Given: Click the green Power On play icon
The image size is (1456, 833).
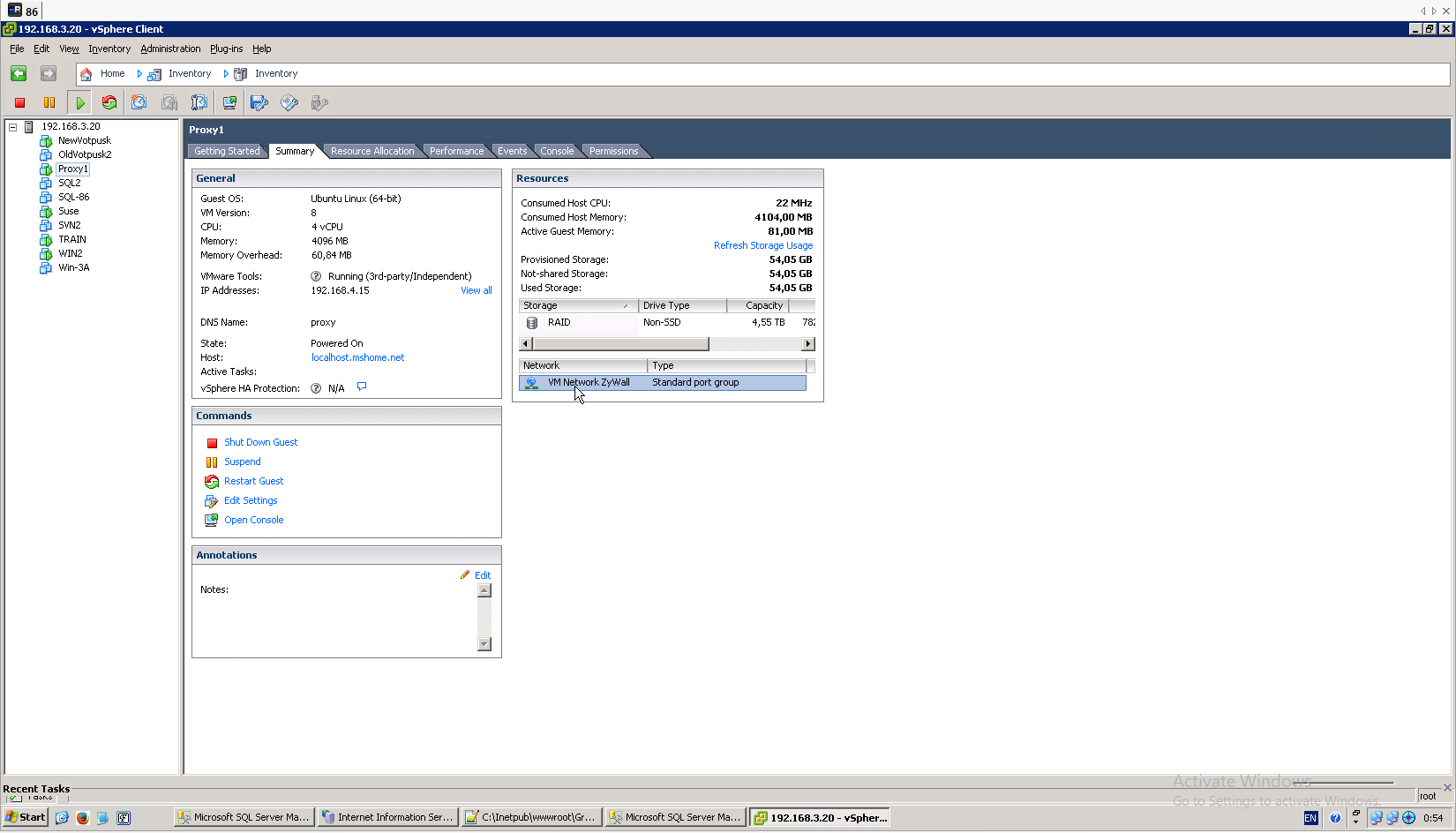Looking at the screenshot, I should 79,103.
